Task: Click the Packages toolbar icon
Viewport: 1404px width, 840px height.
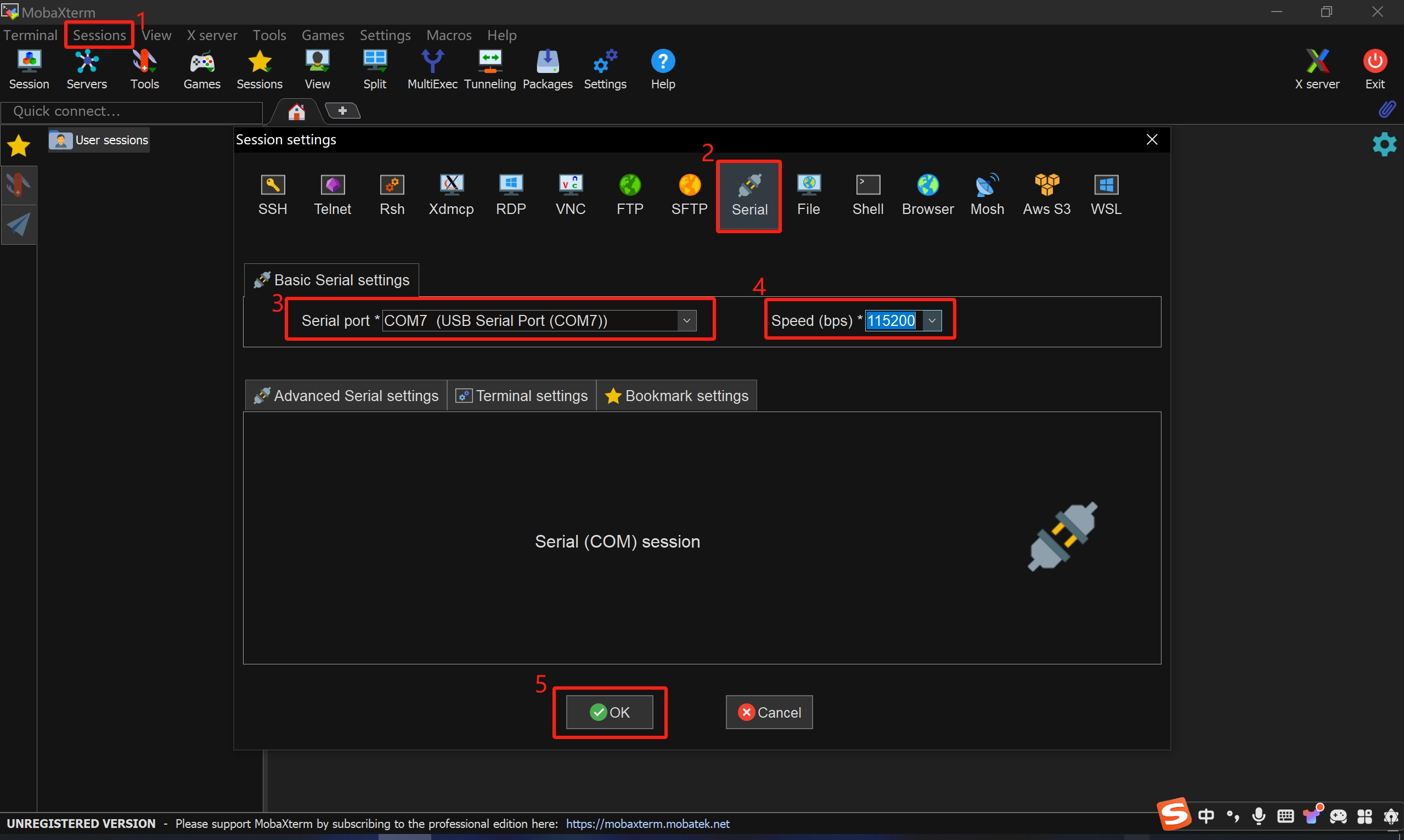Action: point(548,70)
